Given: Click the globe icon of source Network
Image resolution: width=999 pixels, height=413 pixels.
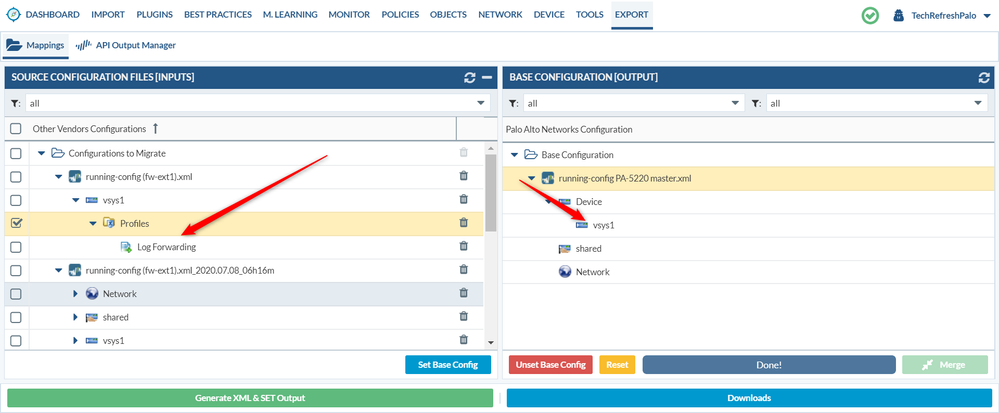Looking at the screenshot, I should 92,294.
